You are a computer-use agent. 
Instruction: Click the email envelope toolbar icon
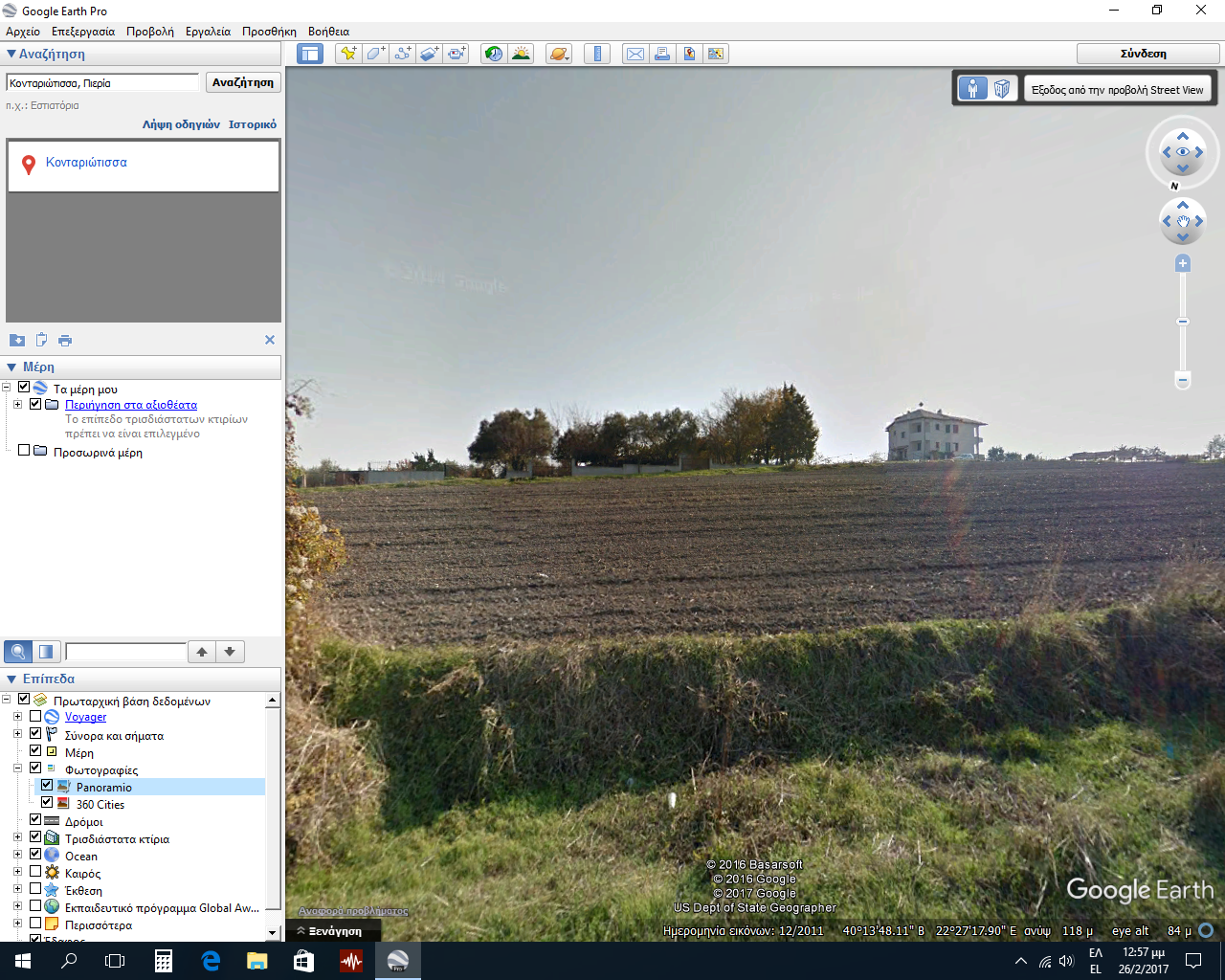point(635,54)
